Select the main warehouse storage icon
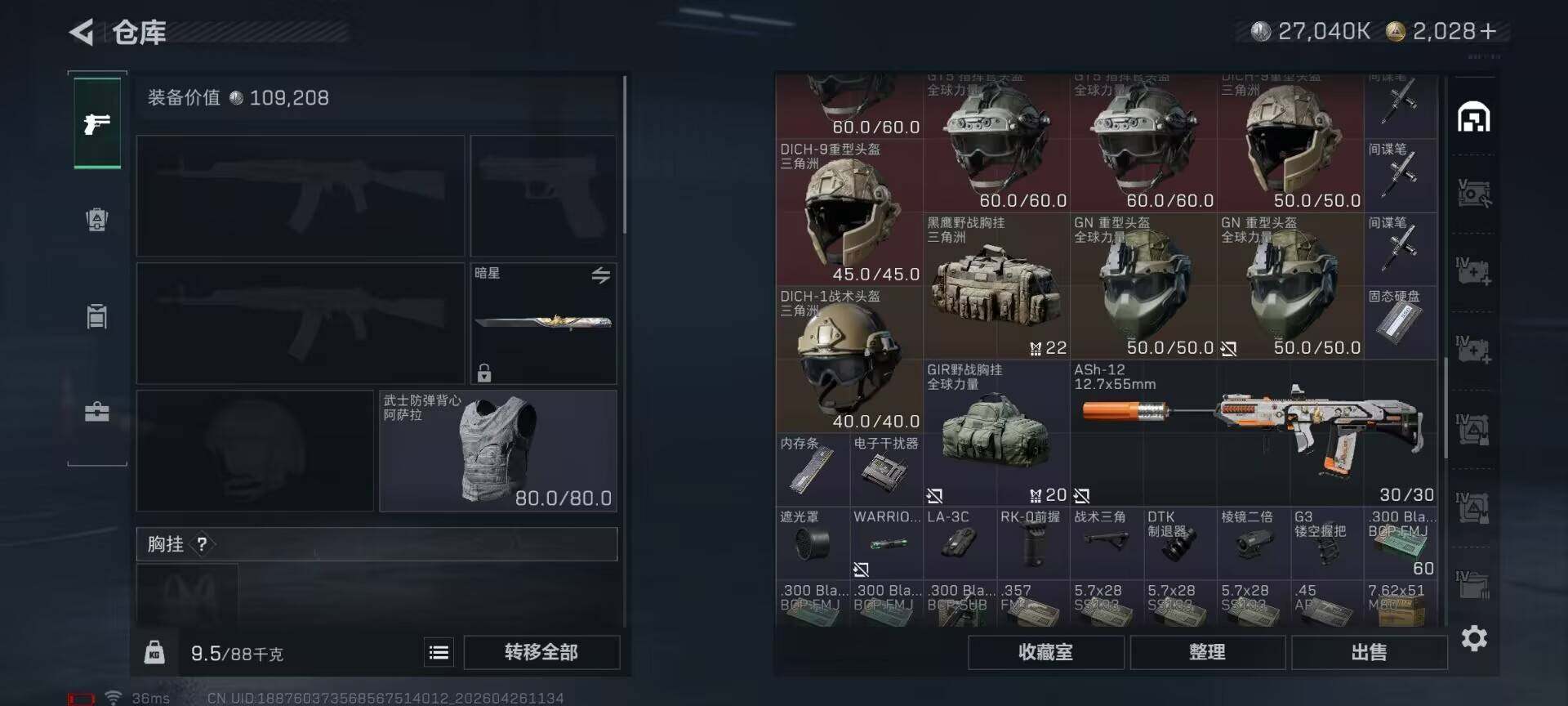This screenshot has height=706, width=1568. [x=1474, y=118]
